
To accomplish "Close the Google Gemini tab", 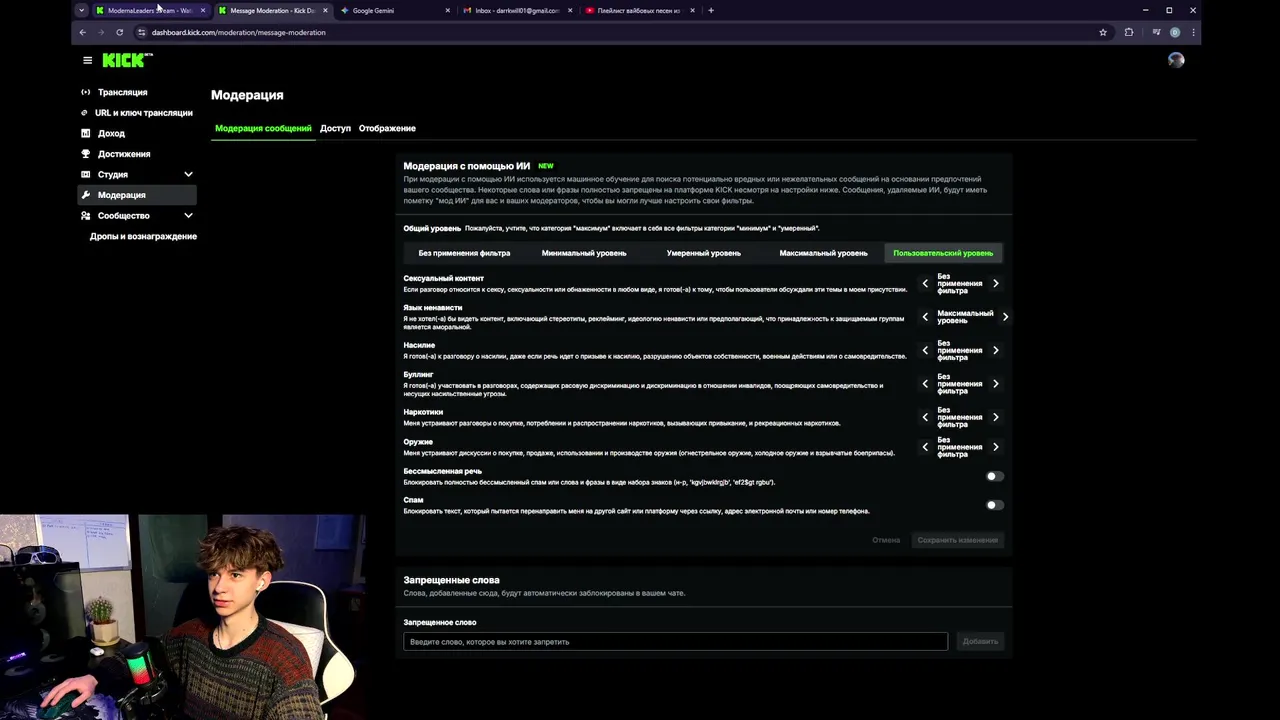I will pyautogui.click(x=447, y=10).
